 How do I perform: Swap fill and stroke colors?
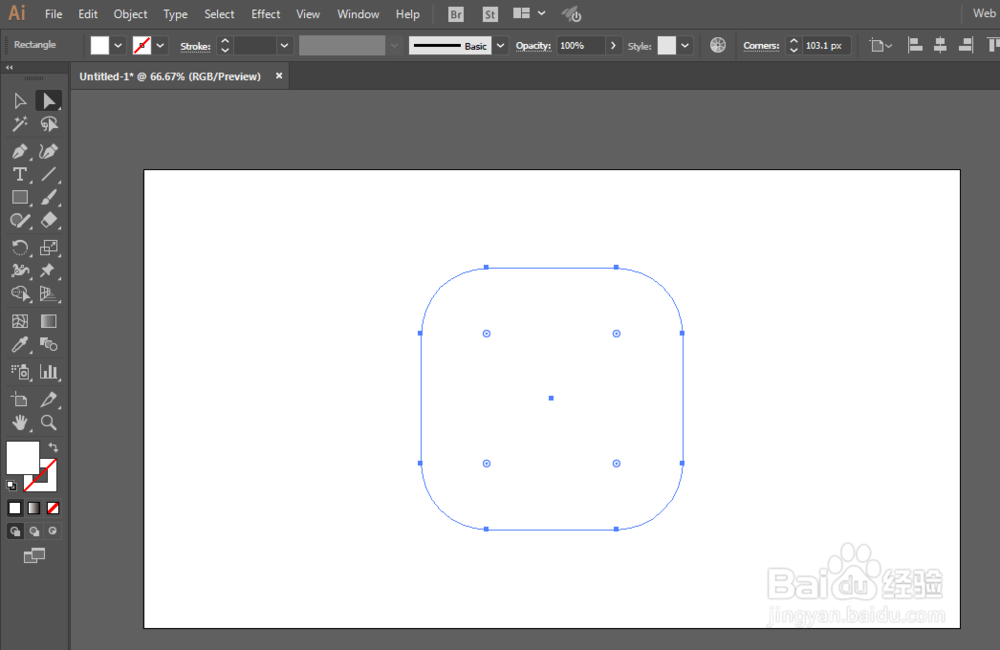(54, 447)
